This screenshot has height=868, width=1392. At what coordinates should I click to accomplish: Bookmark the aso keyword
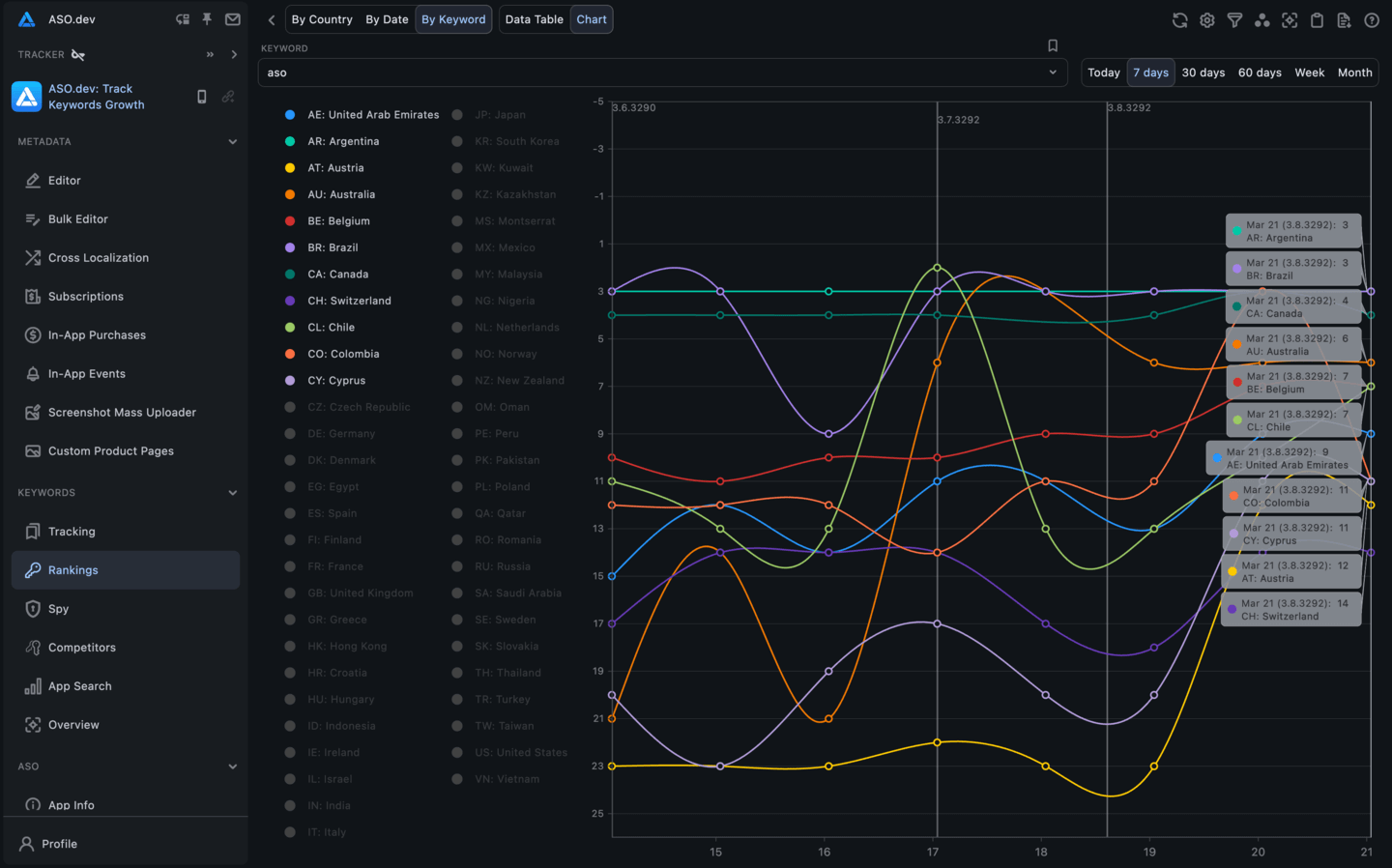point(1053,44)
